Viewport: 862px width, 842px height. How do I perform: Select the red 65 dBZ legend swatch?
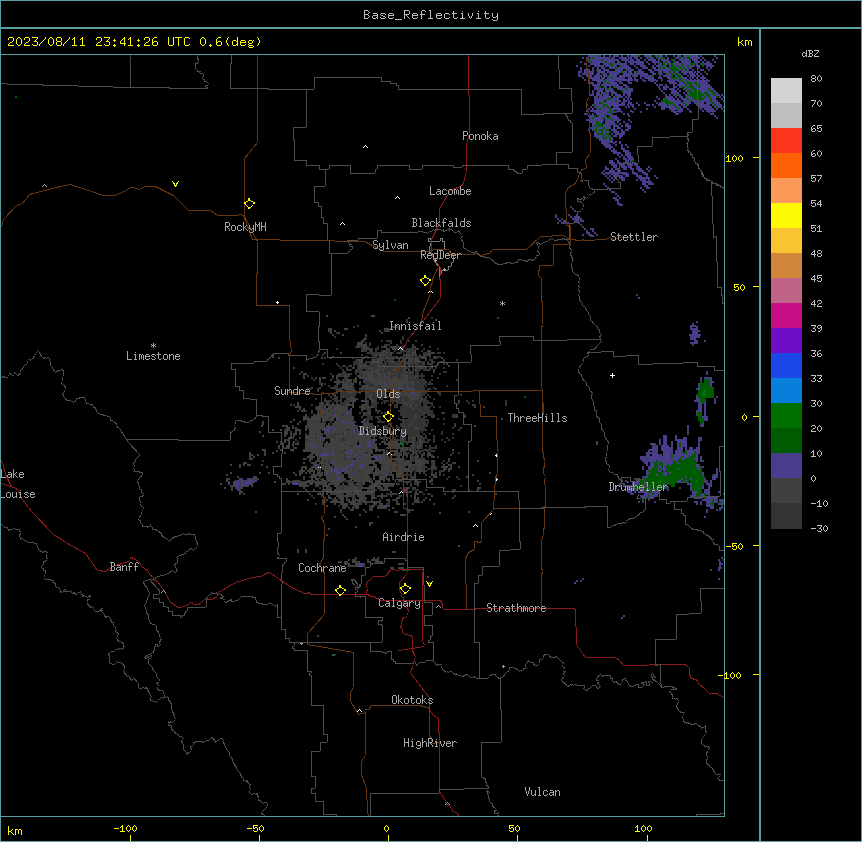(x=786, y=140)
